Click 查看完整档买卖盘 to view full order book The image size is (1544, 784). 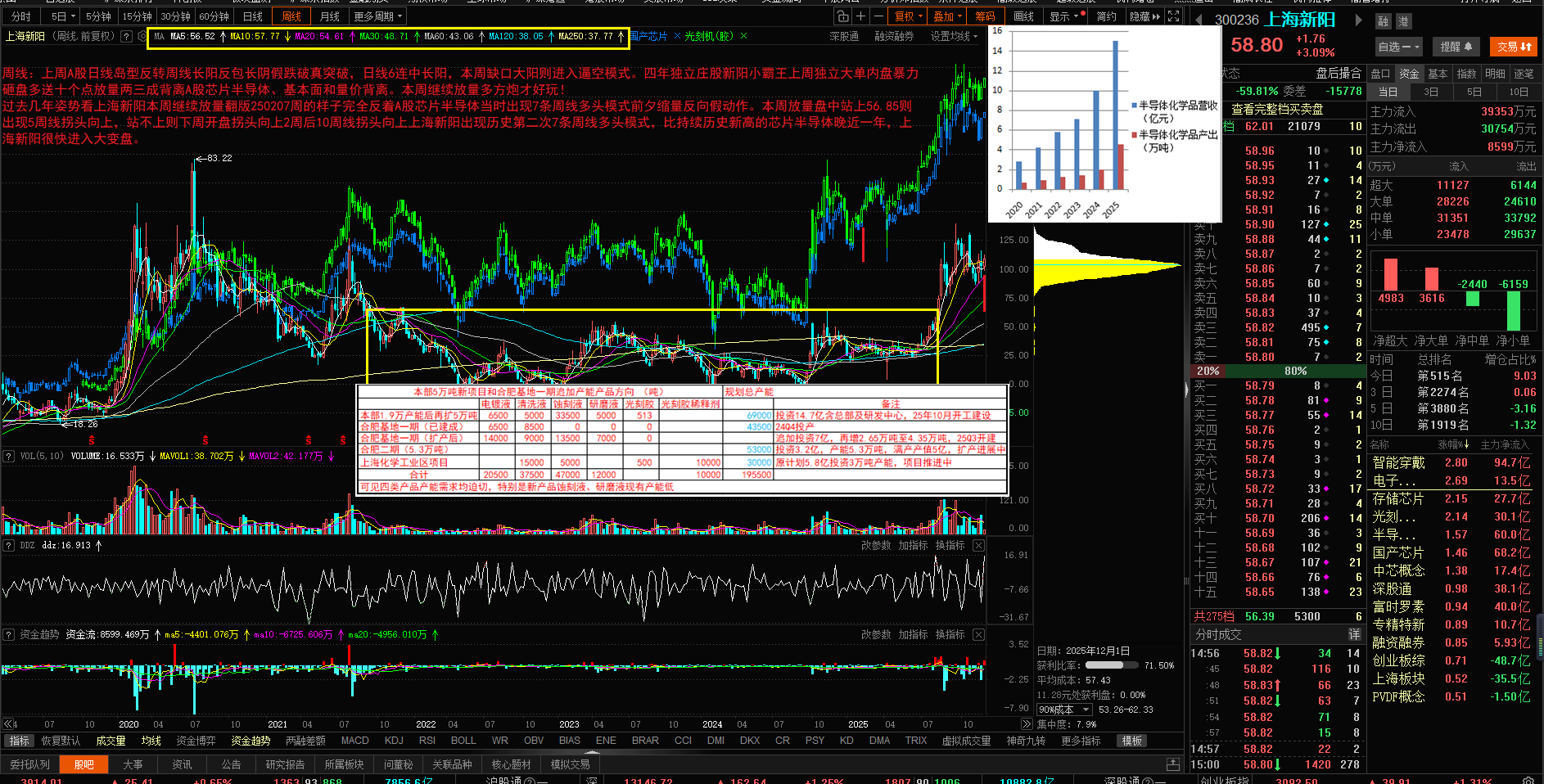point(1277,109)
